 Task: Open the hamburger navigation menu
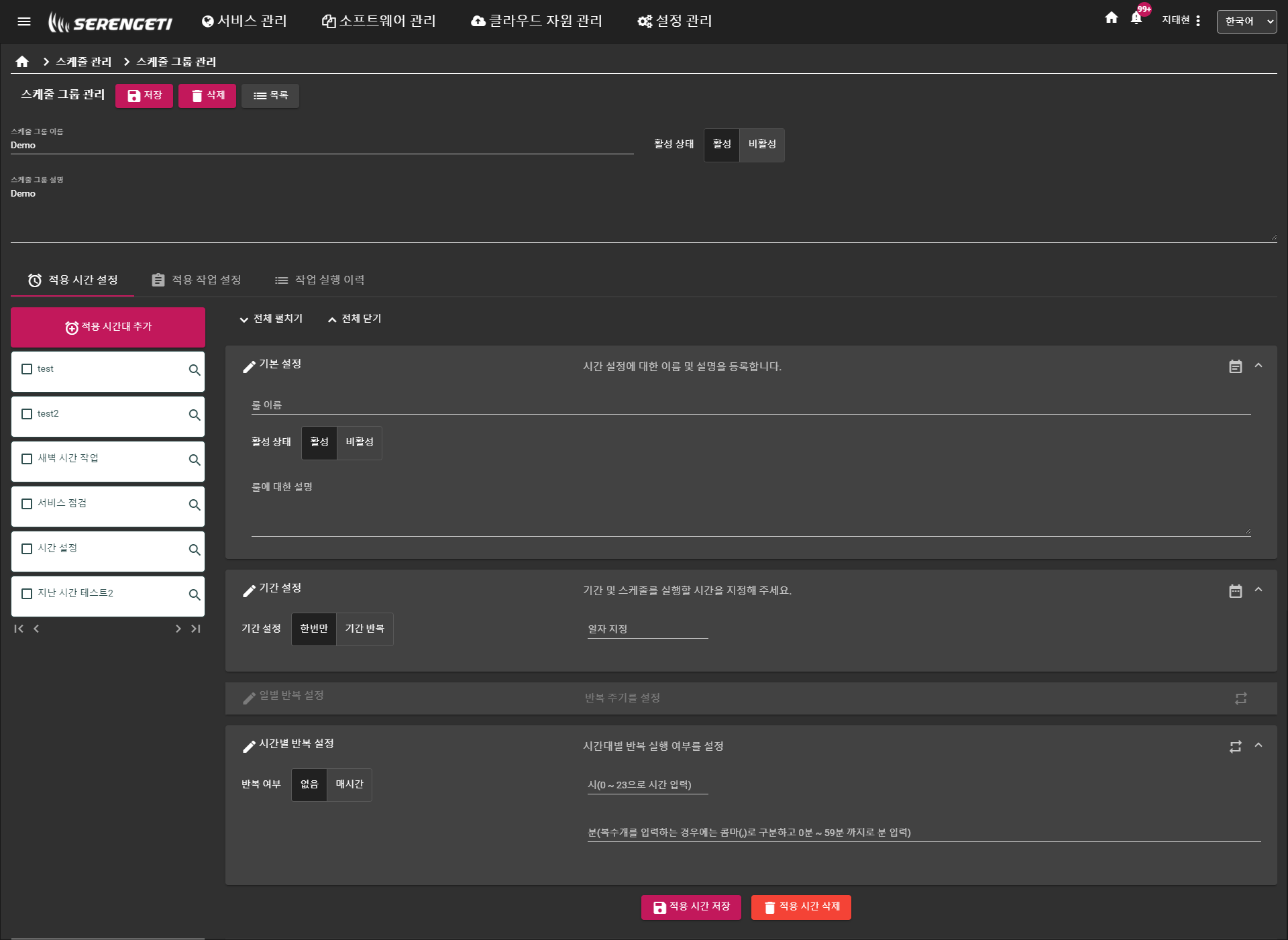point(24,21)
